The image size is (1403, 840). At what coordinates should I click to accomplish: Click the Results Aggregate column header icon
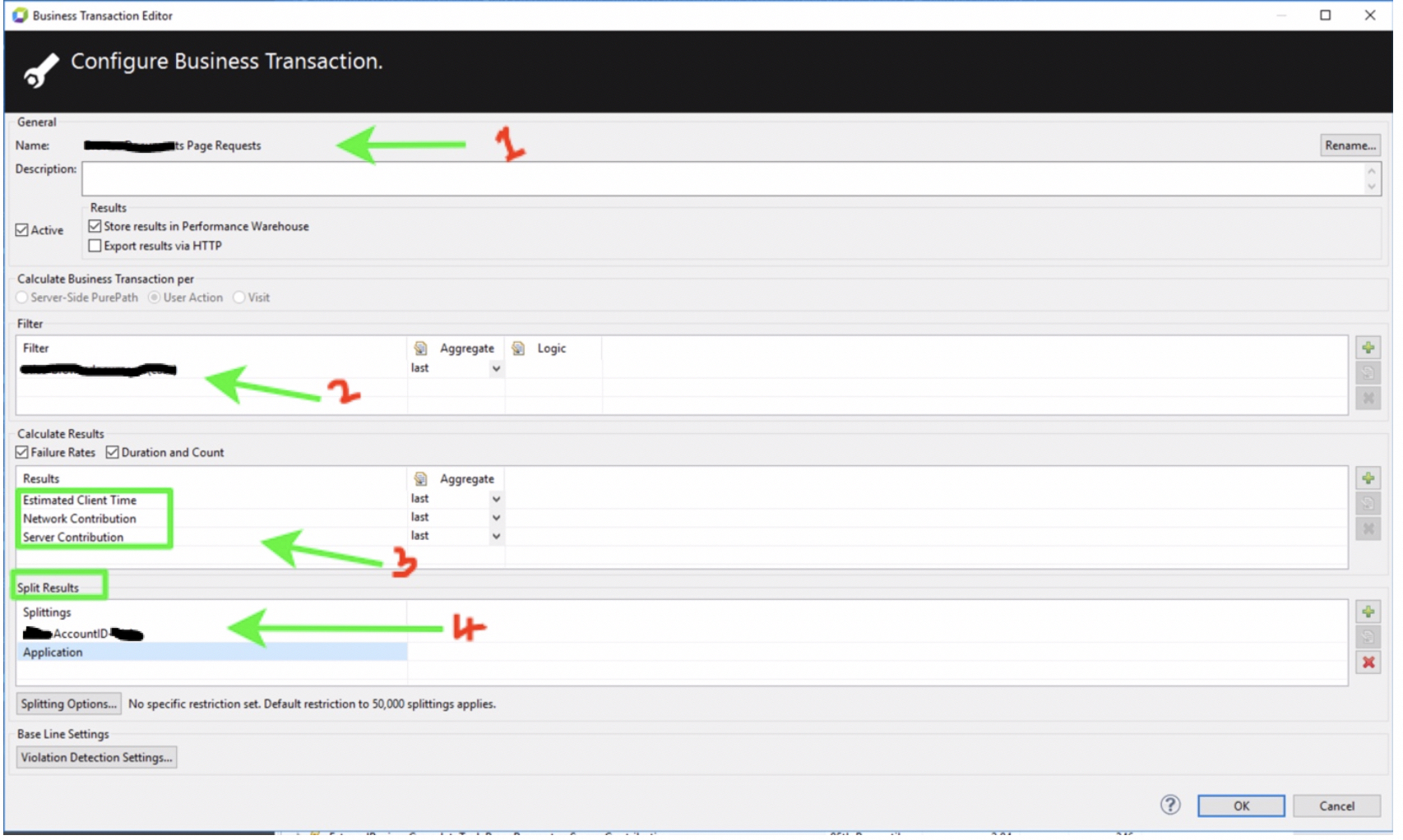(421, 479)
